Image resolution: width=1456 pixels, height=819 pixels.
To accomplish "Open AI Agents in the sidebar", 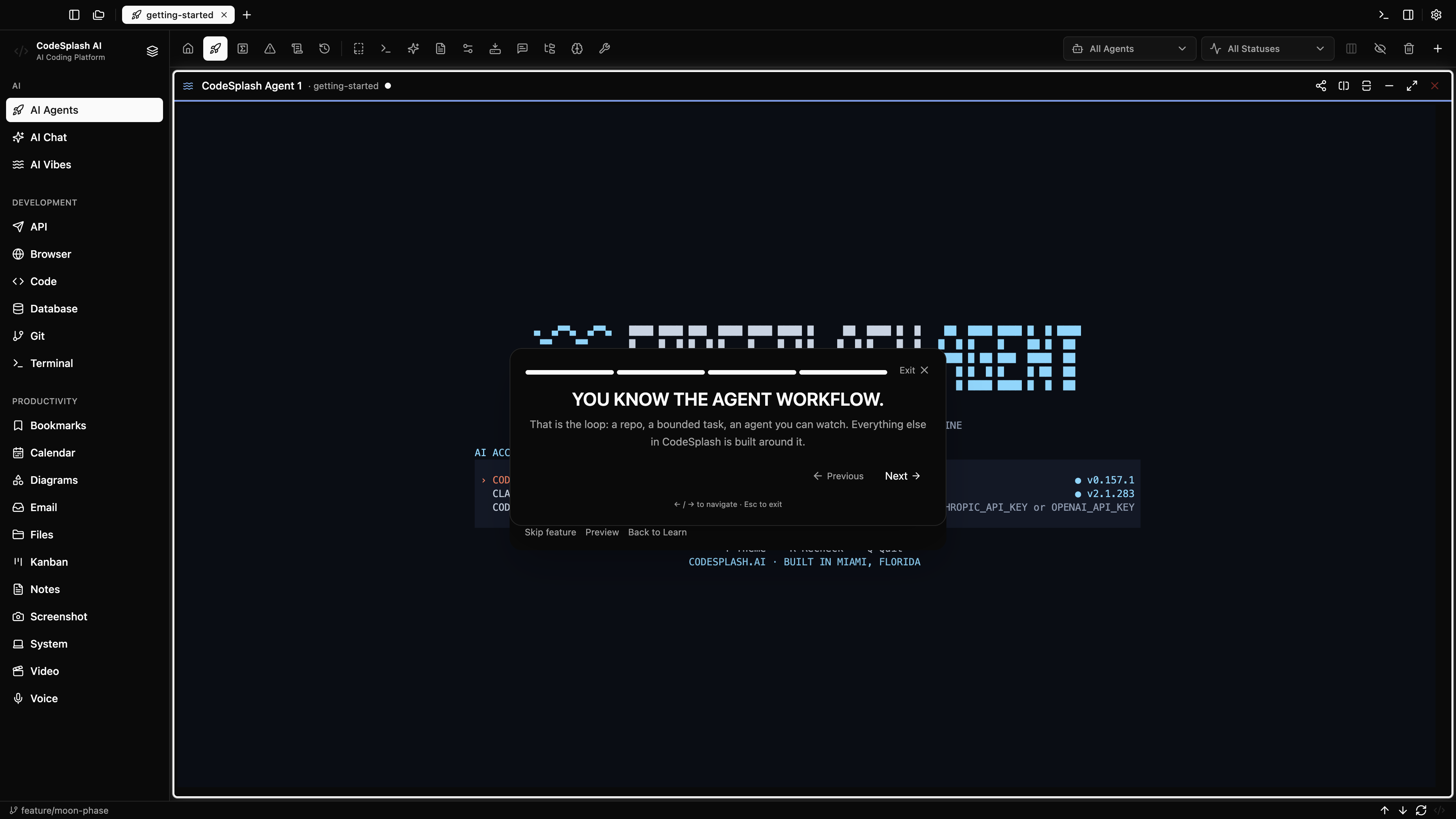I will pyautogui.click(x=85, y=110).
